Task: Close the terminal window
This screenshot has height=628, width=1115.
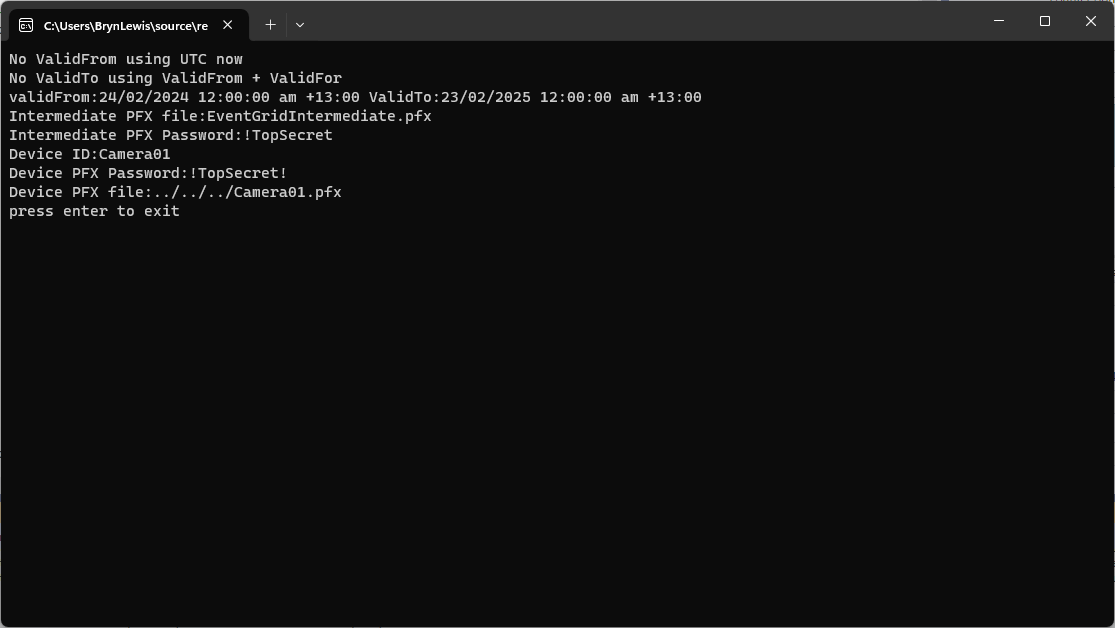Action: pos(1091,21)
